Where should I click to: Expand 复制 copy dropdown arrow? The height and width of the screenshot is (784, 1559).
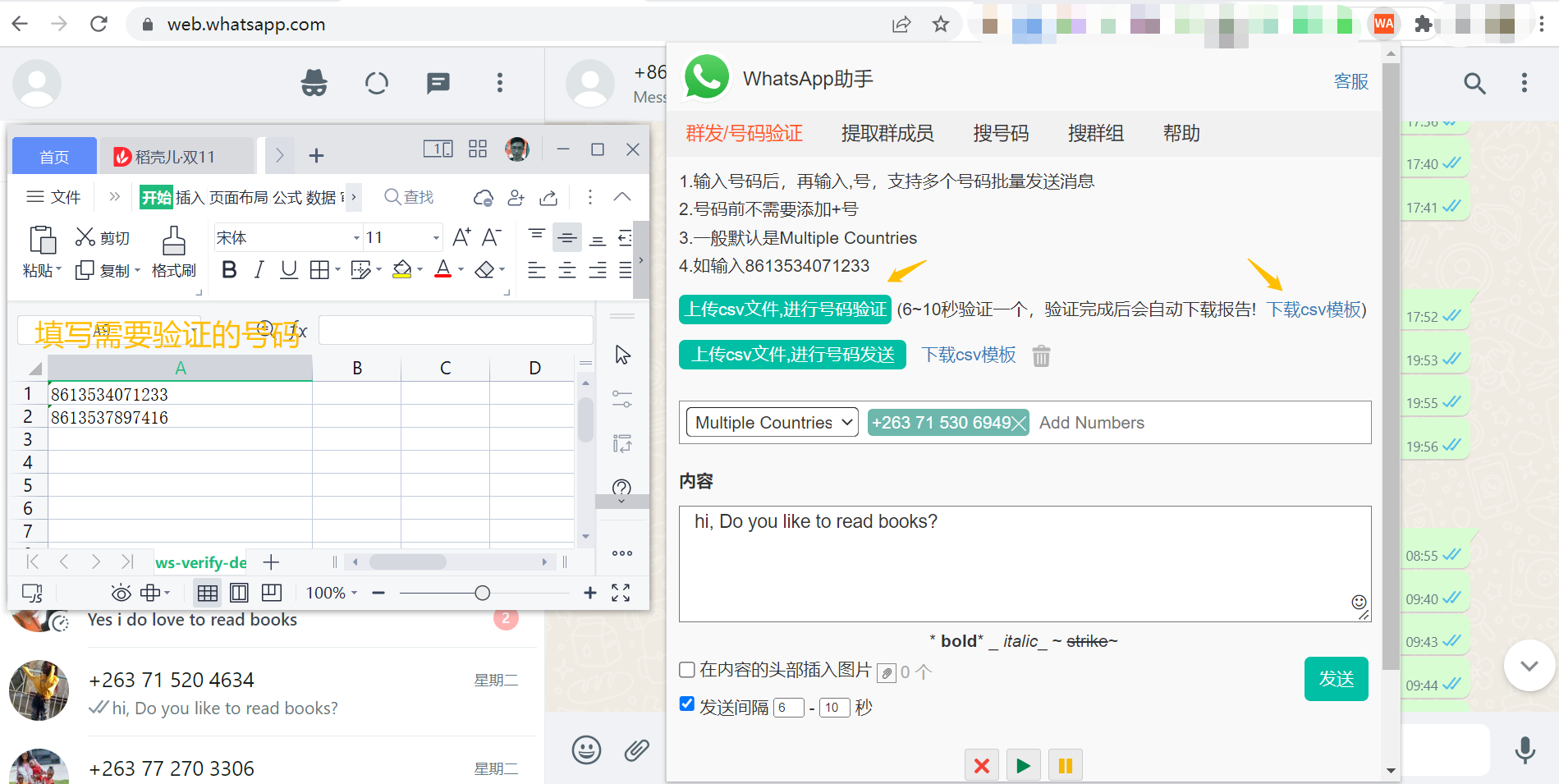point(137,271)
